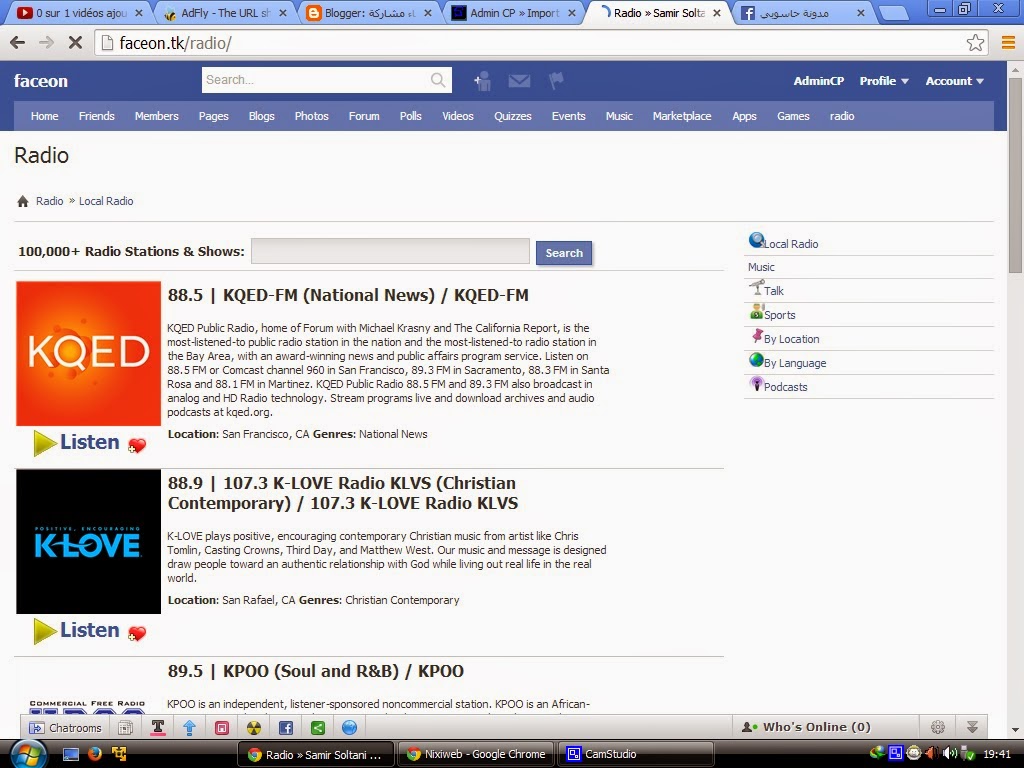Open Blogs menu item
The width and height of the screenshot is (1024, 768).
[x=261, y=116]
